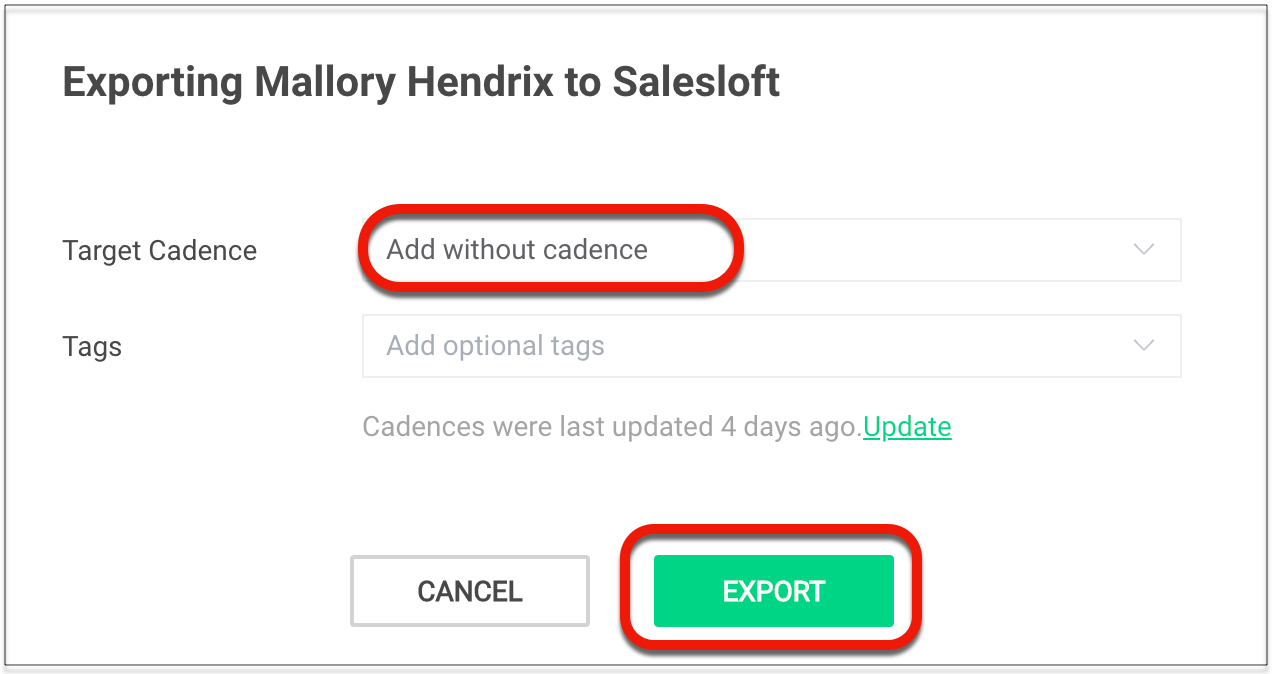Screen dimensions: 1274x674
Task: Click the 'Target Cadence' field label
Action: (160, 250)
